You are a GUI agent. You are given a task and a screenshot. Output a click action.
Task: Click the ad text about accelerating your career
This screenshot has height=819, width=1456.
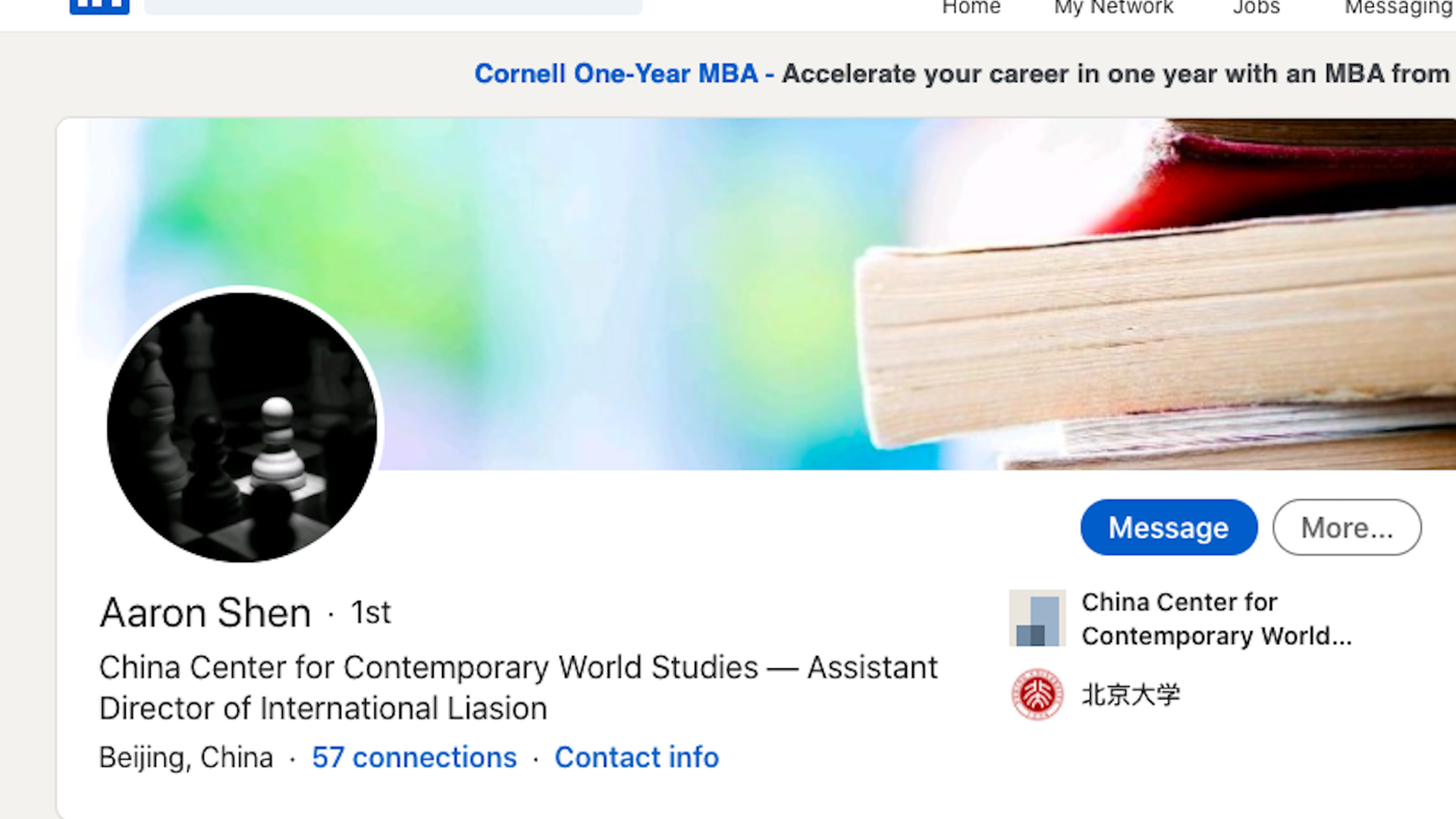pyautogui.click(x=1116, y=74)
